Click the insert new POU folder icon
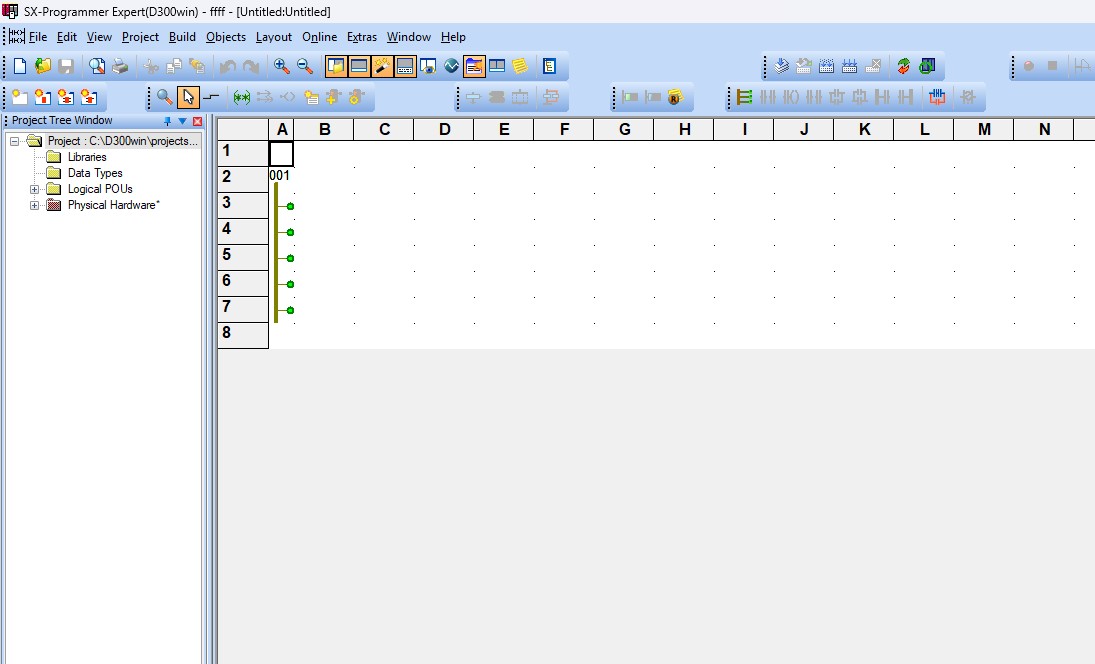This screenshot has width=1095, height=664. pos(20,97)
